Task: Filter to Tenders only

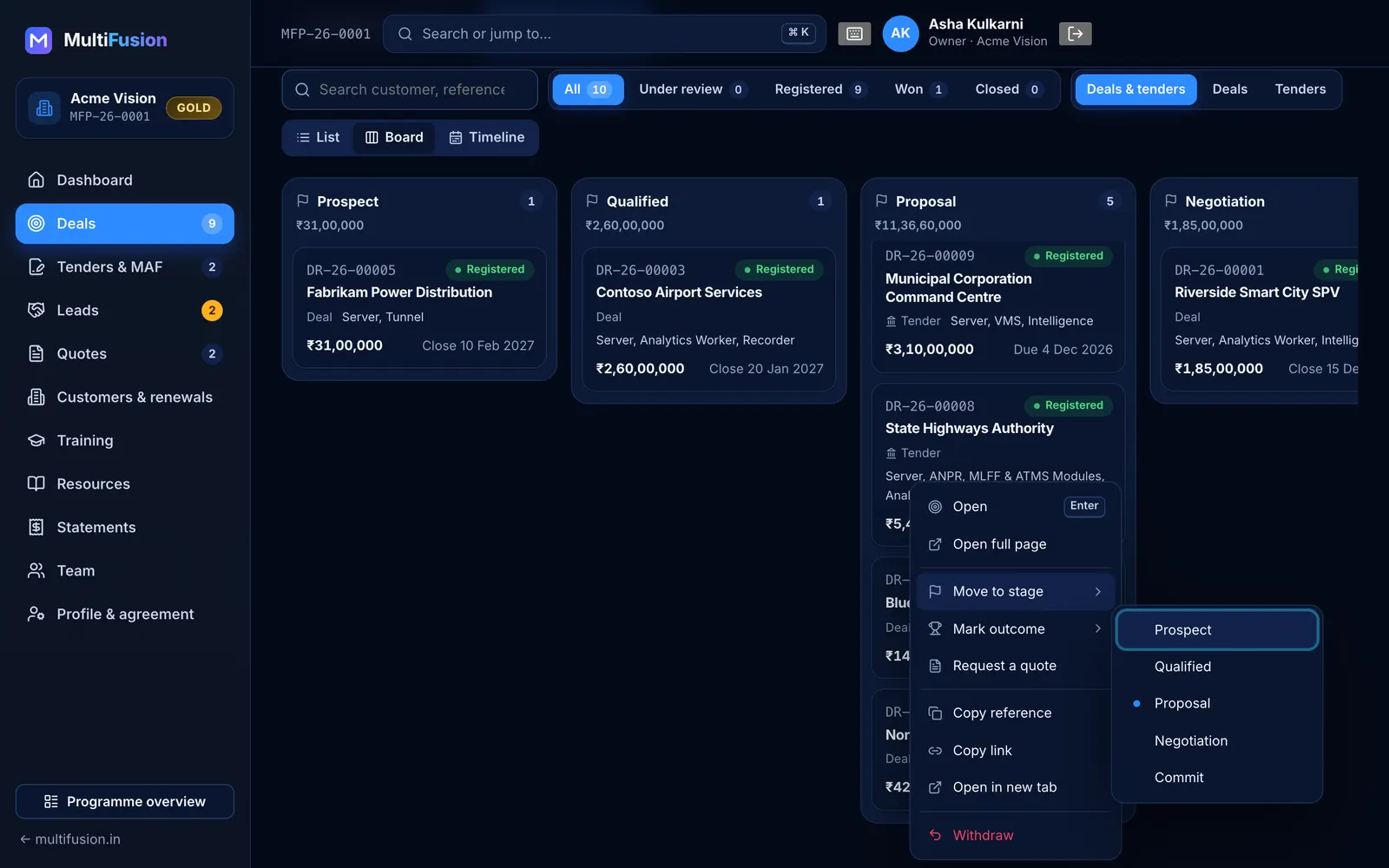Action: coord(1300,89)
